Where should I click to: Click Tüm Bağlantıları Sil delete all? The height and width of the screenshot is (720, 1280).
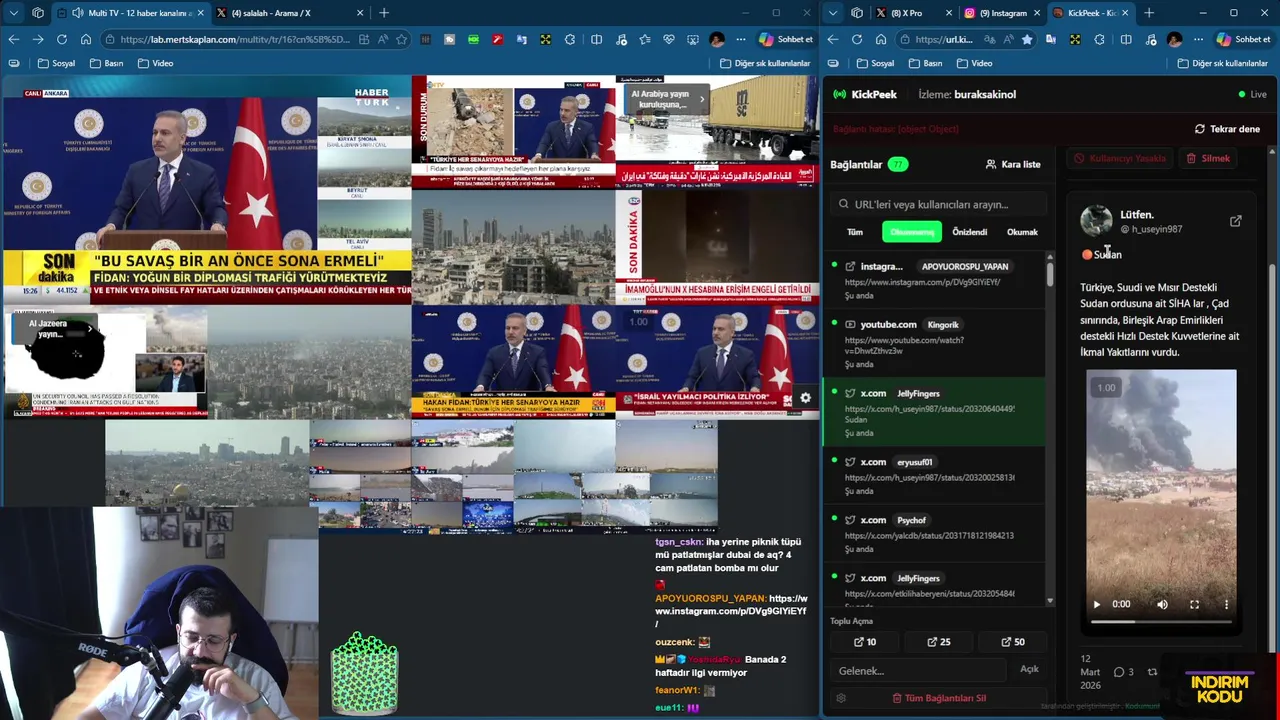pos(939,698)
